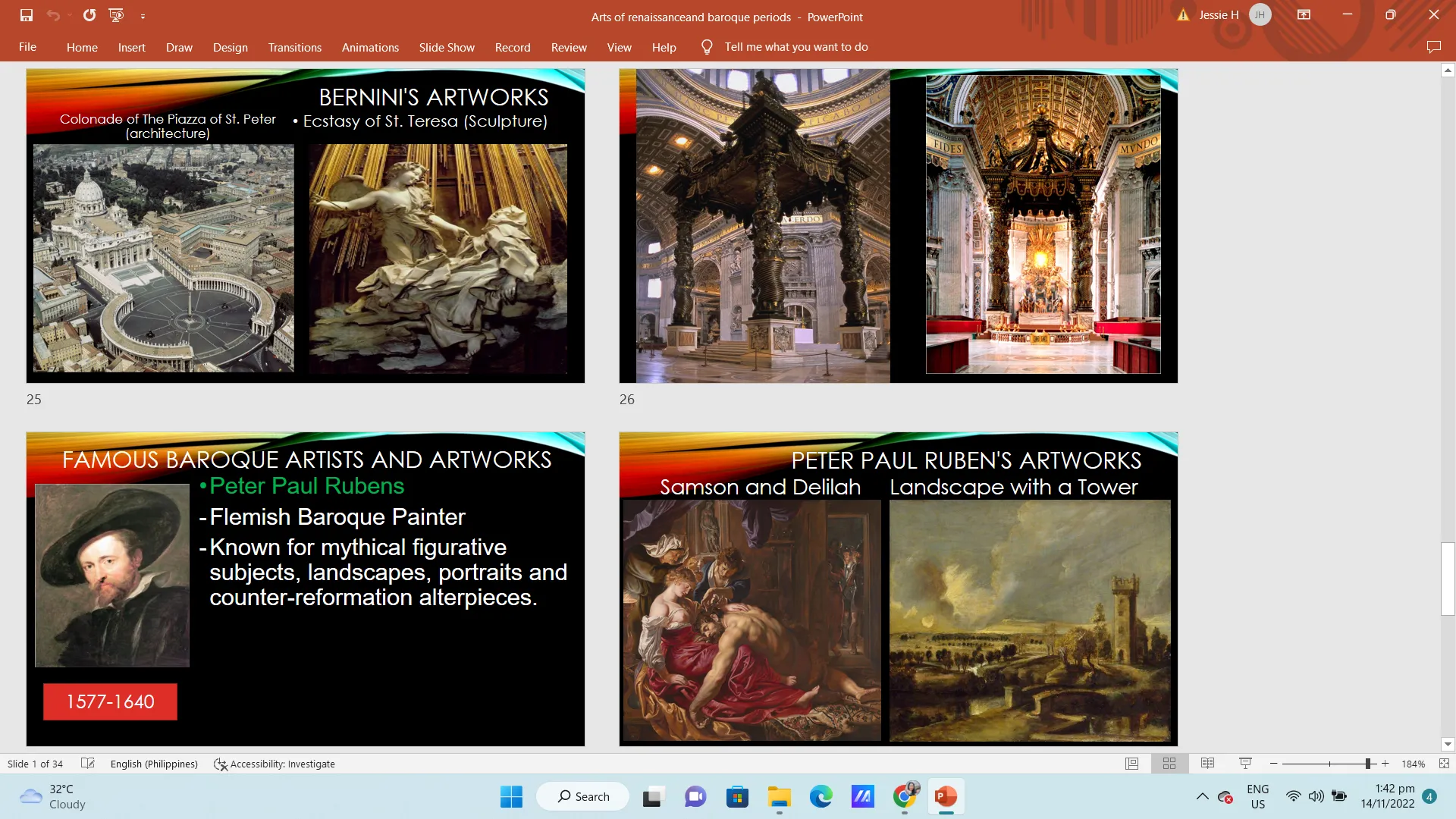
Task: Switch to the Review tab
Action: pyautogui.click(x=569, y=47)
